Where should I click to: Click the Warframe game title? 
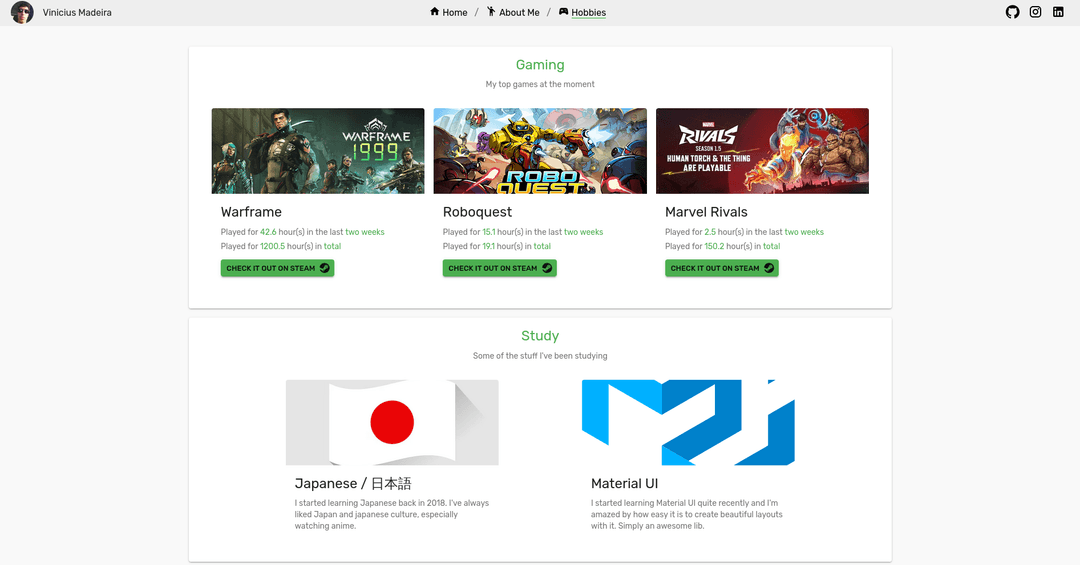pyautogui.click(x=251, y=212)
